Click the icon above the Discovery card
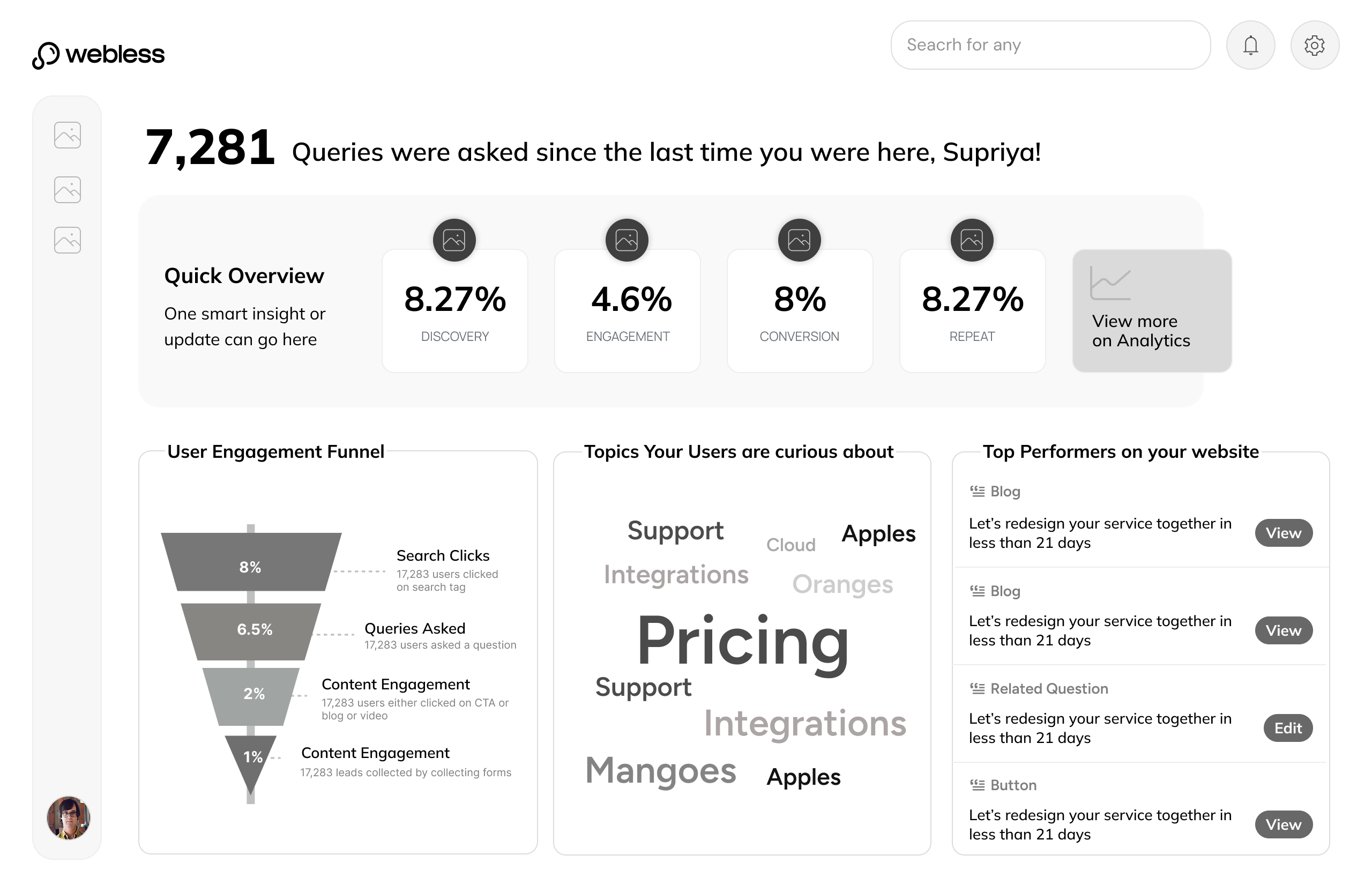1372x892 pixels. [454, 240]
